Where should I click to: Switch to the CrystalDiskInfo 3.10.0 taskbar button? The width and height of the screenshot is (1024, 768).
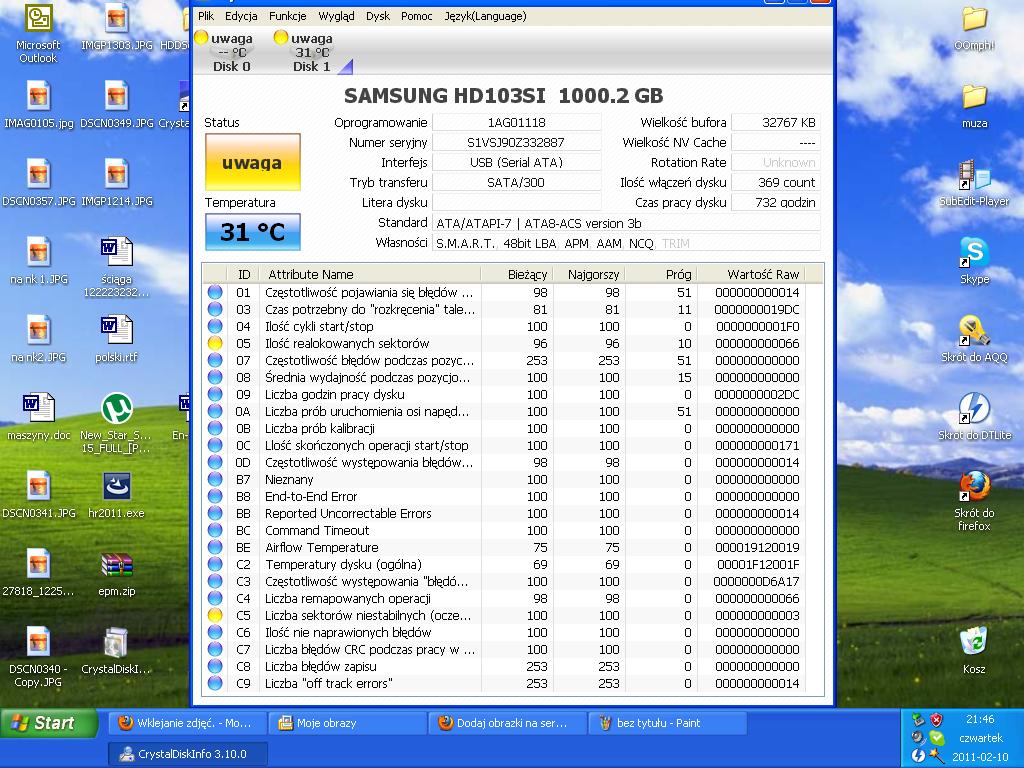coord(187,754)
